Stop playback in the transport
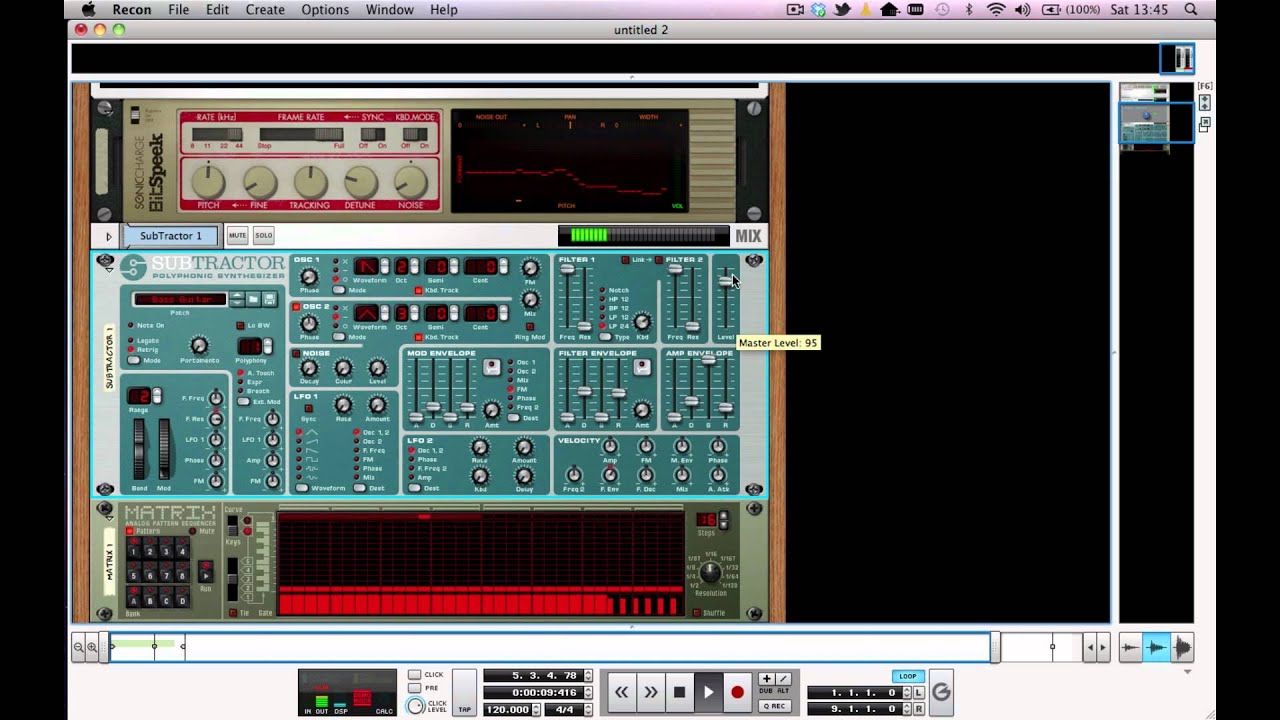 tap(679, 691)
